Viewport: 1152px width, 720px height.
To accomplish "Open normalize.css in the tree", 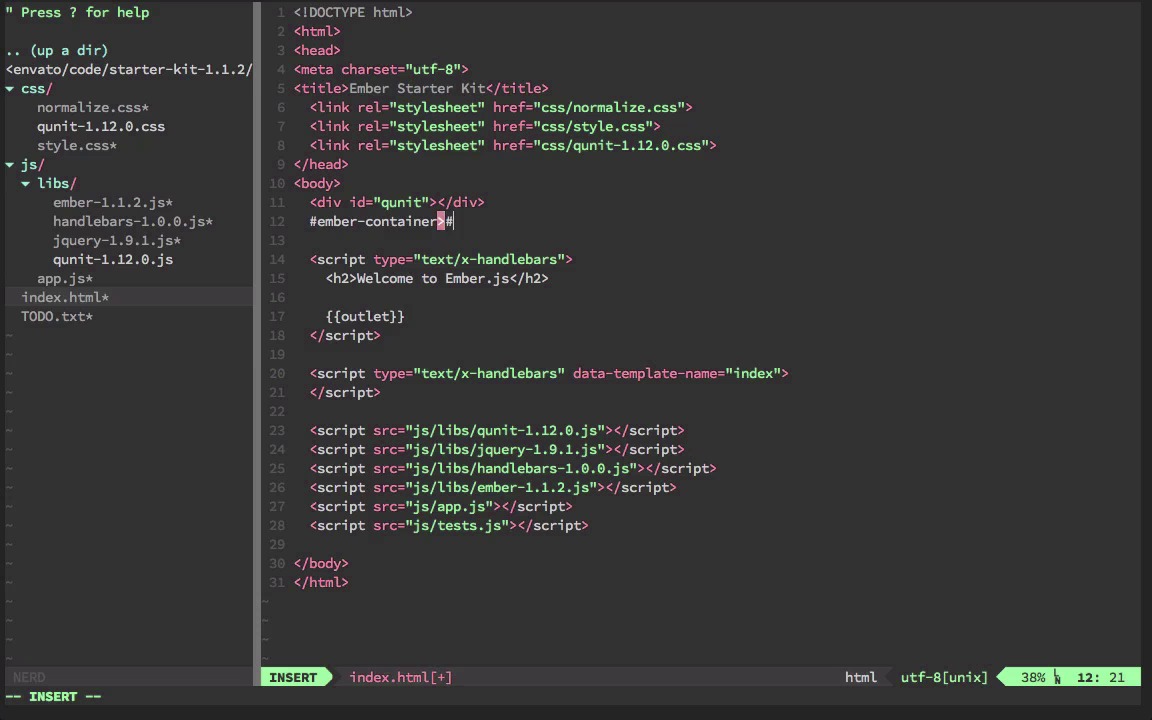I will [x=93, y=107].
